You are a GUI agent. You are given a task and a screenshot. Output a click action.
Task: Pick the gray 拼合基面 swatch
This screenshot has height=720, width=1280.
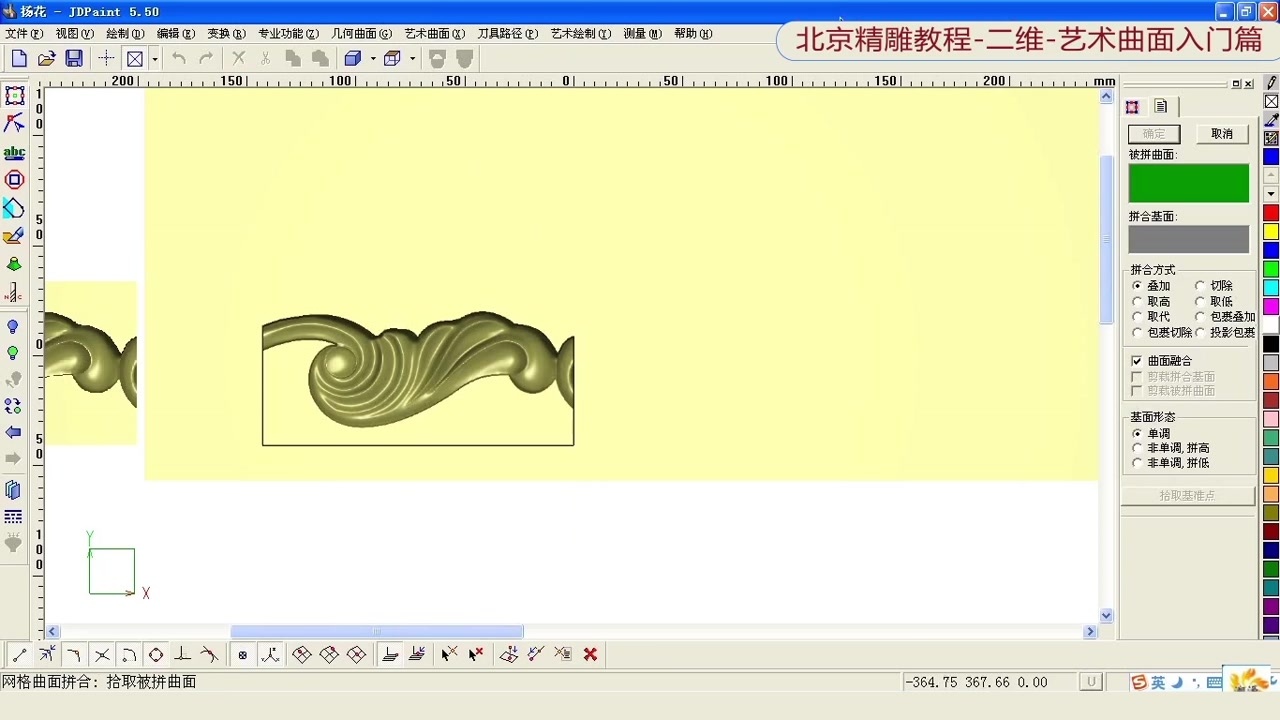pyautogui.click(x=1189, y=239)
